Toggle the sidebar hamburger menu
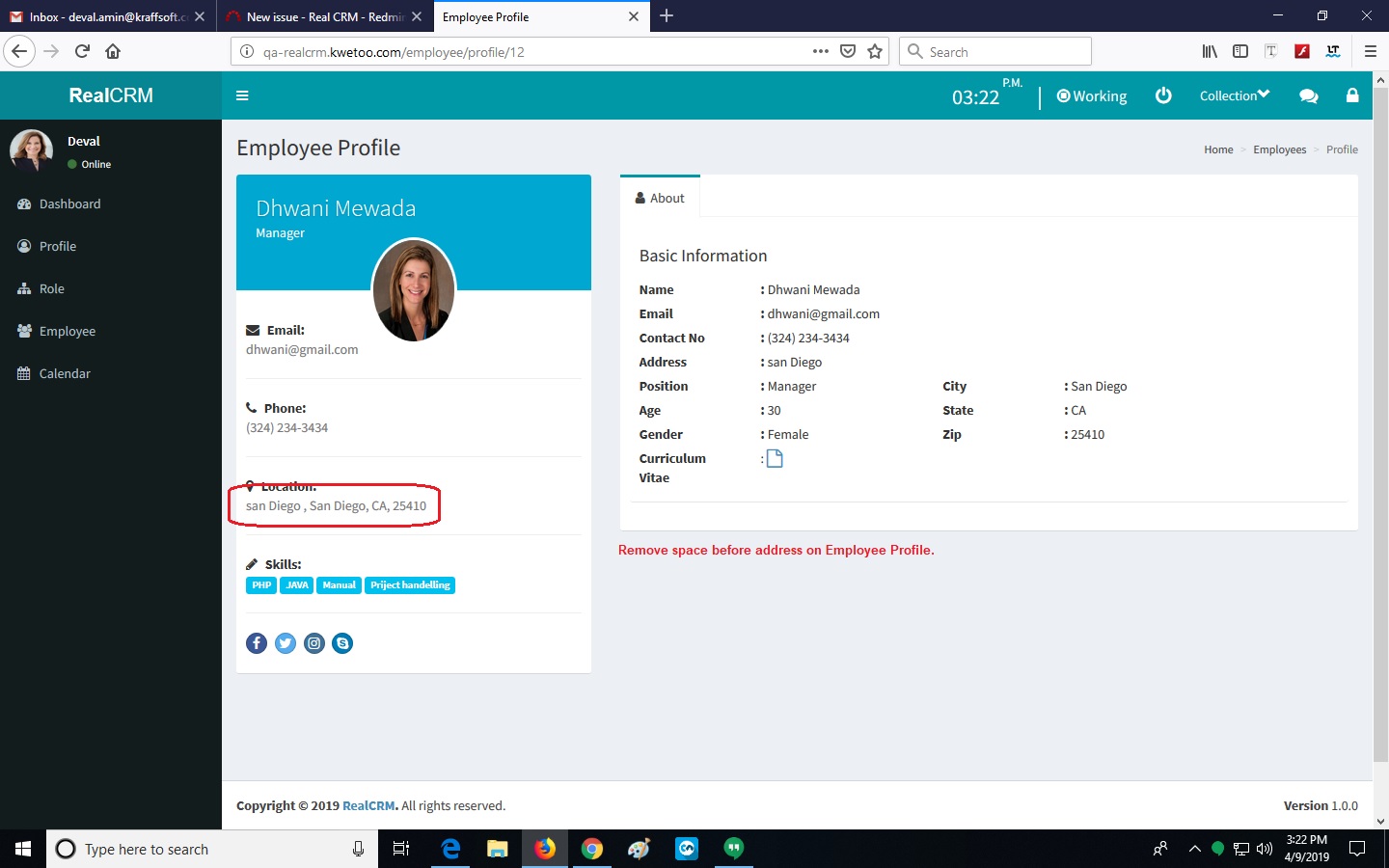This screenshot has width=1389, height=868. [242, 95]
